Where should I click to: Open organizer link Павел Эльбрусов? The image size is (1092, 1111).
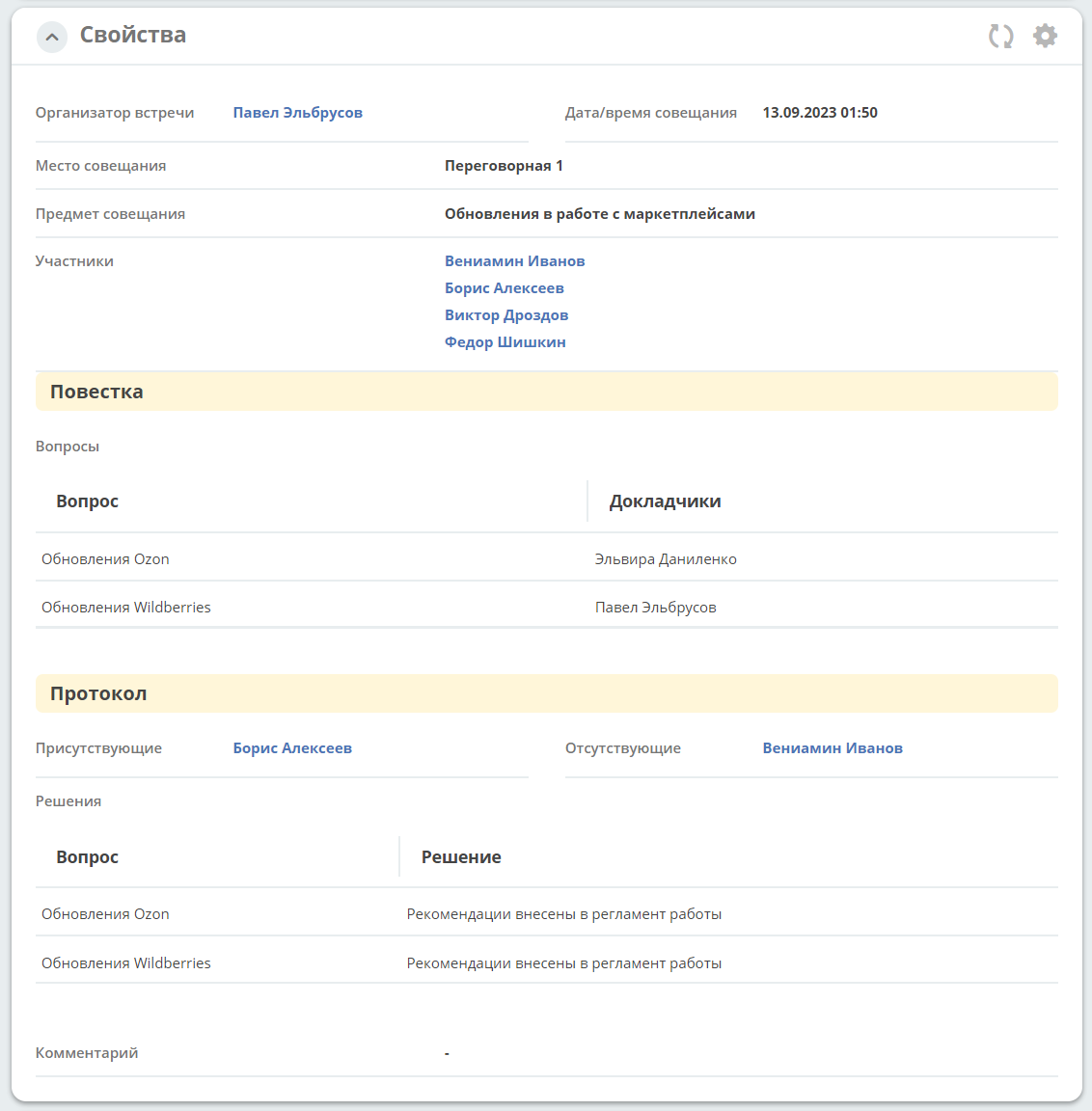[298, 113]
